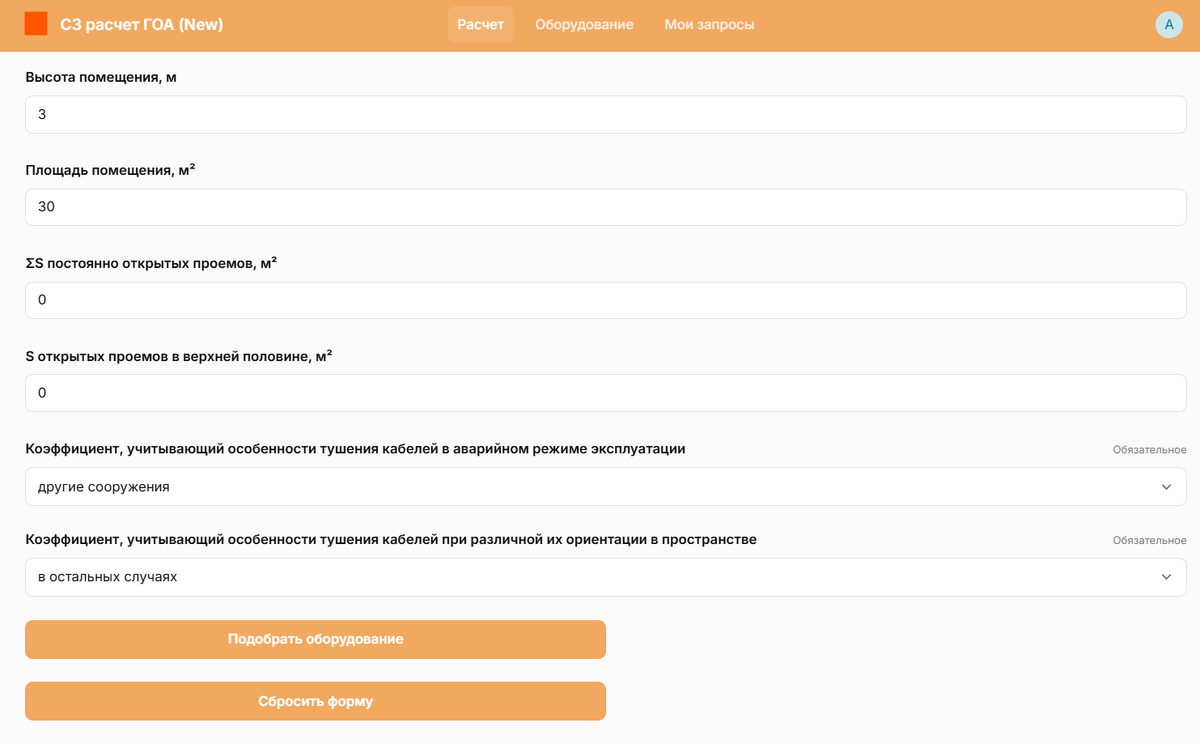
Task: Click the orange square app logo
Action: 36,24
